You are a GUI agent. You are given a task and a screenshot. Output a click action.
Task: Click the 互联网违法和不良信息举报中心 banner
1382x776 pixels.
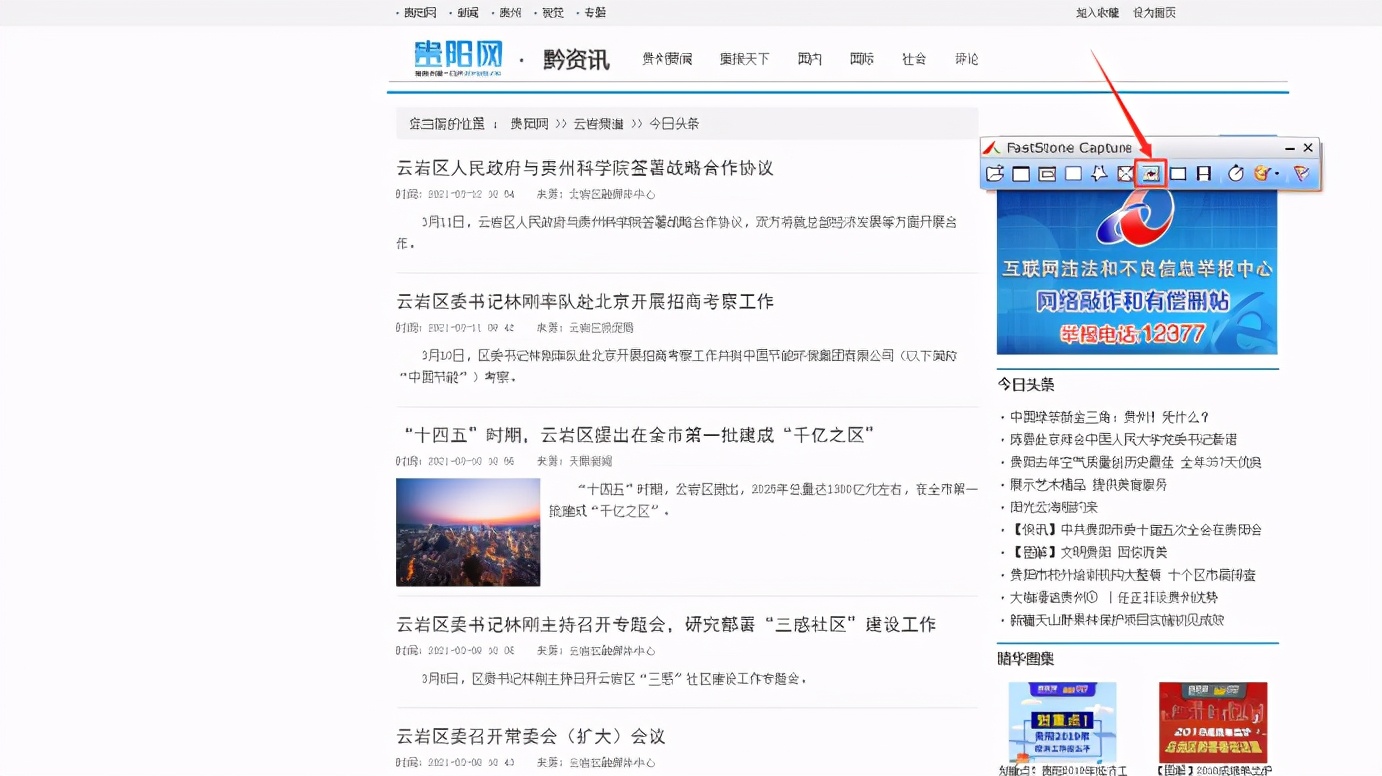1136,272
